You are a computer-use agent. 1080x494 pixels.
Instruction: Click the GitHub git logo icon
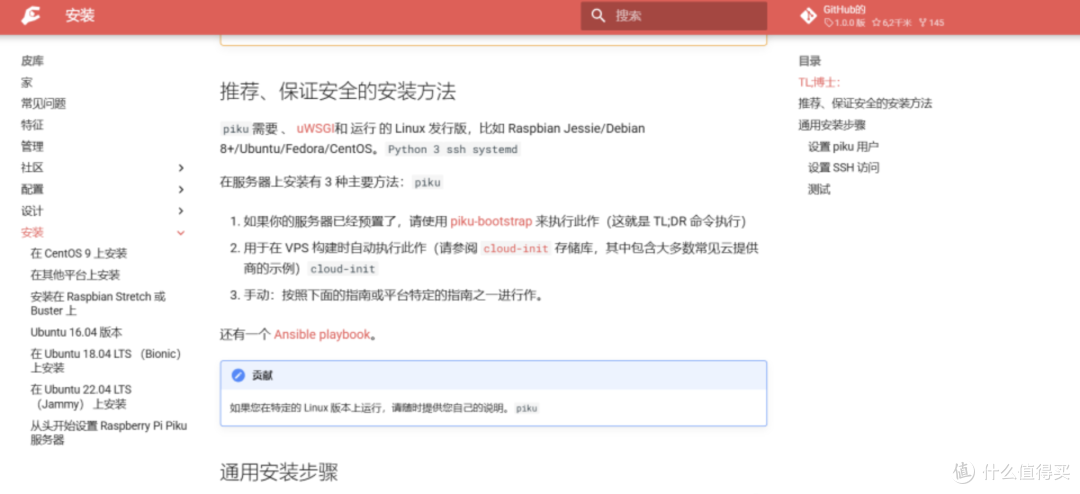tap(808, 16)
